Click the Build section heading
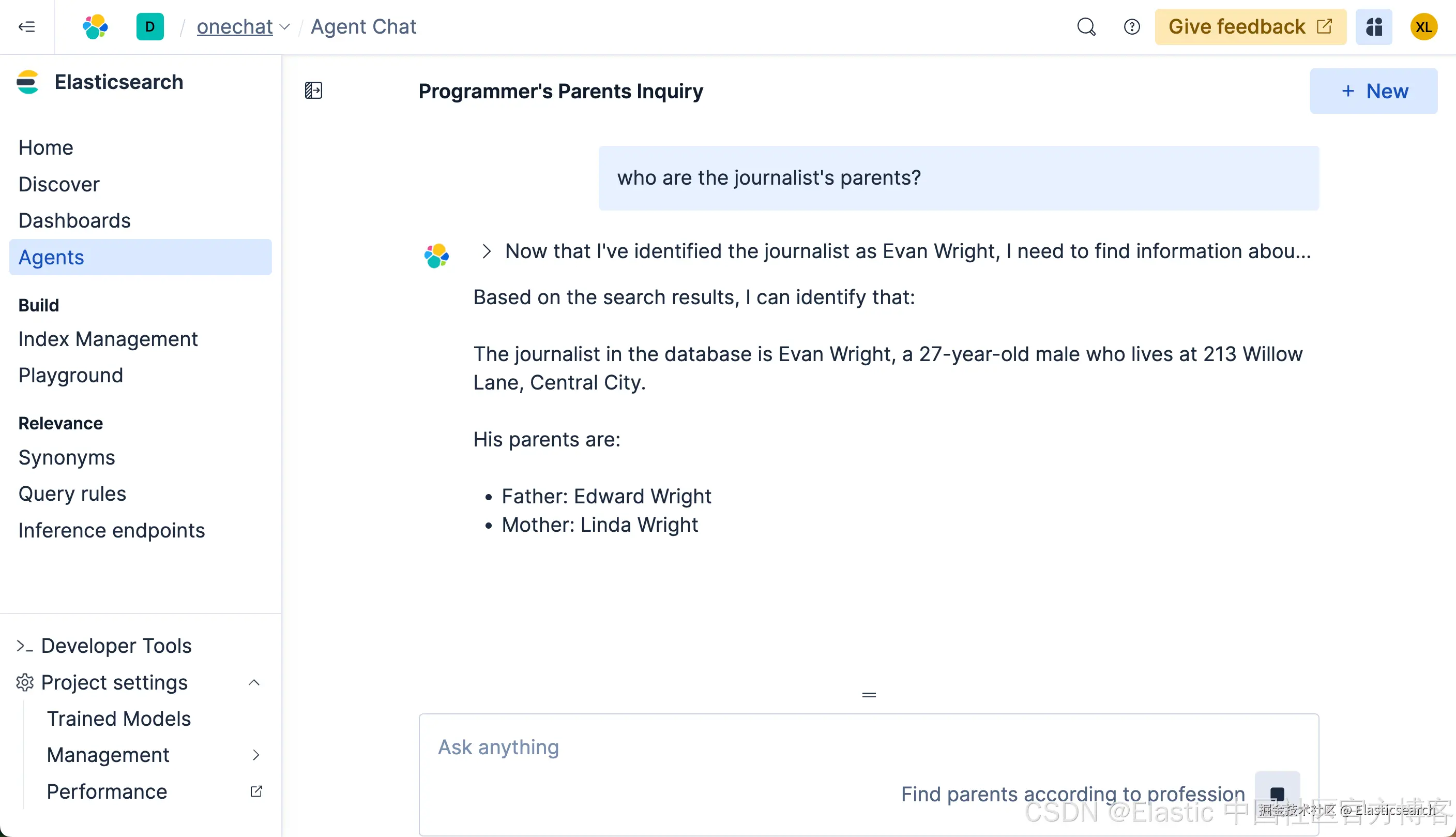The height and width of the screenshot is (837, 1456). point(38,305)
